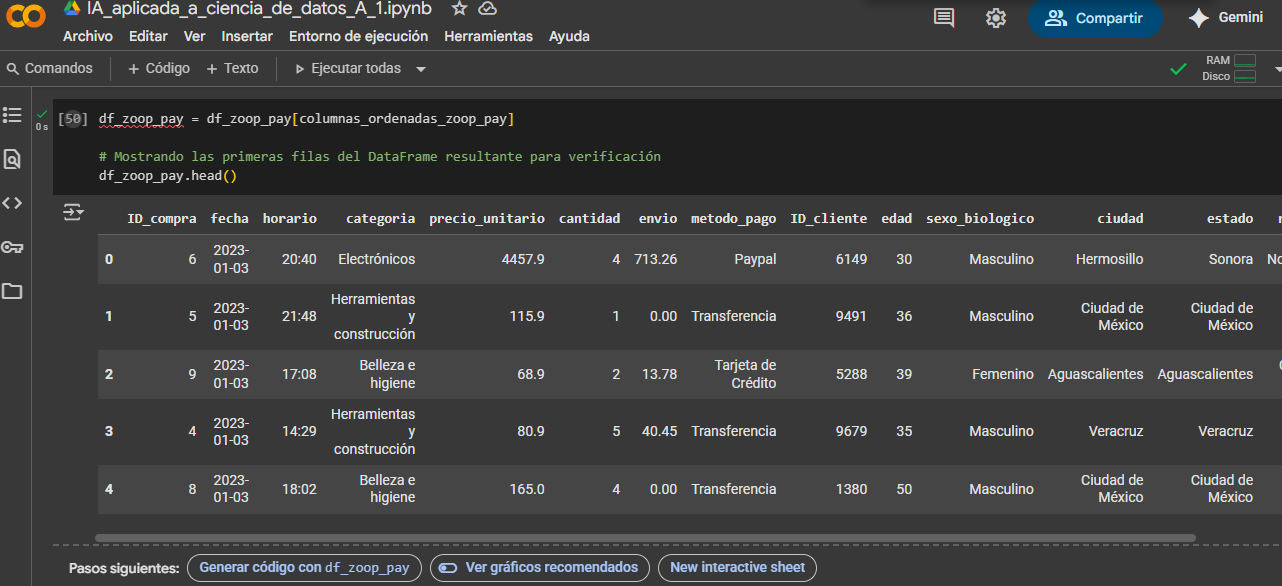Viewport: 1282px width, 586px height.
Task: Click Ver gráficos recomendados
Action: pos(540,567)
